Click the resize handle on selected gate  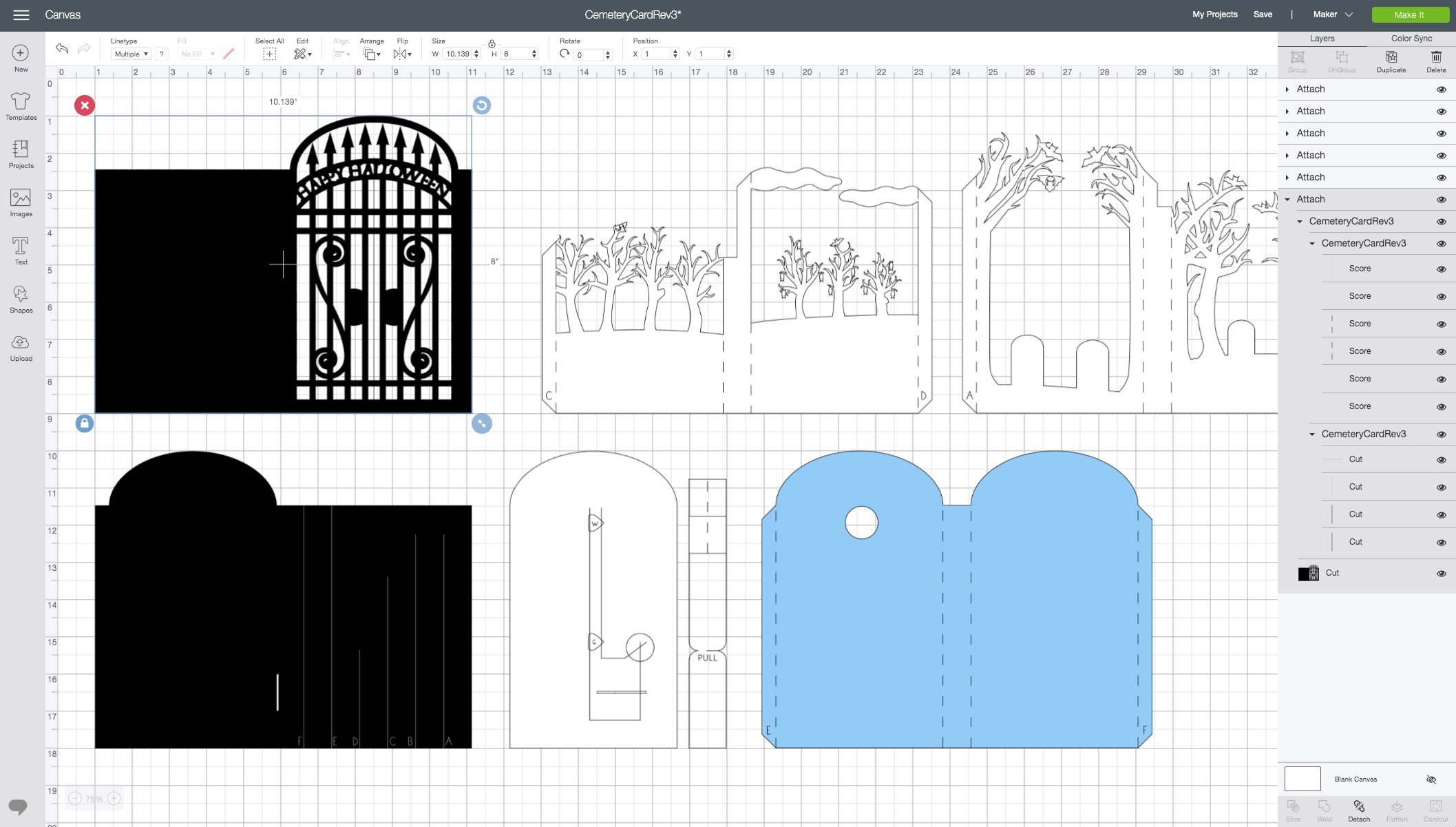pos(482,423)
